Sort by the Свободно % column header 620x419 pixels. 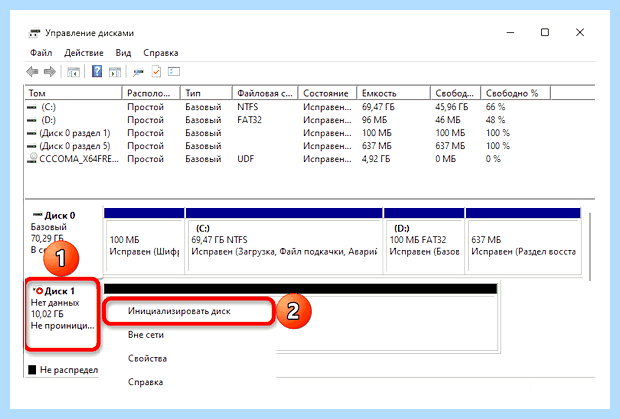click(x=516, y=93)
